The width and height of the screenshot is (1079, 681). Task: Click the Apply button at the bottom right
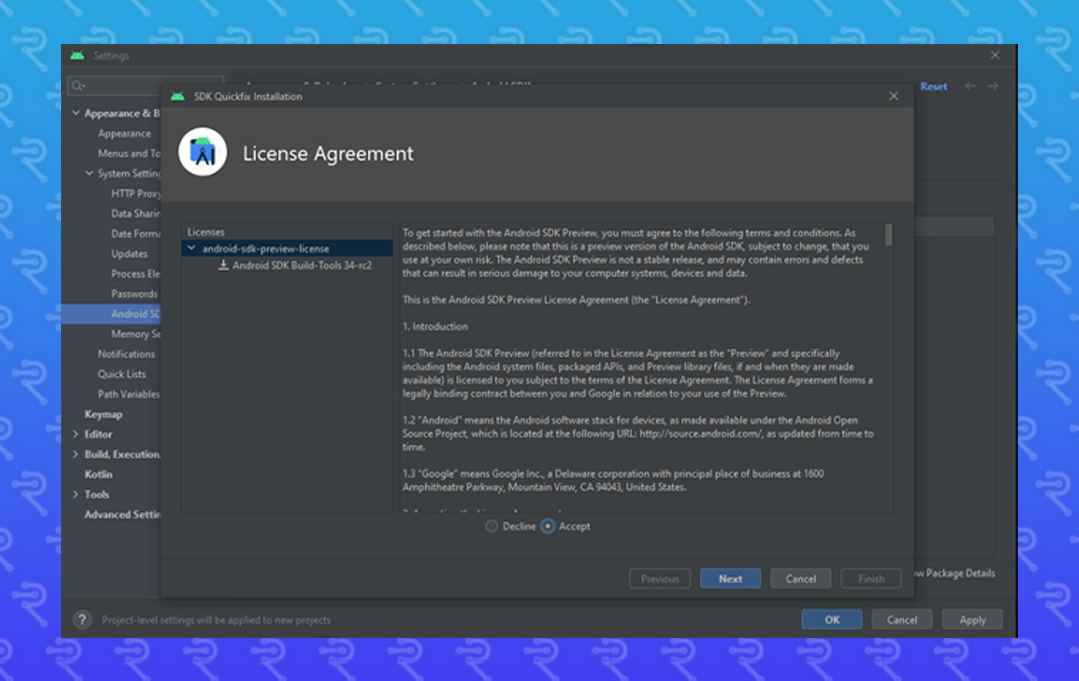pos(971,619)
